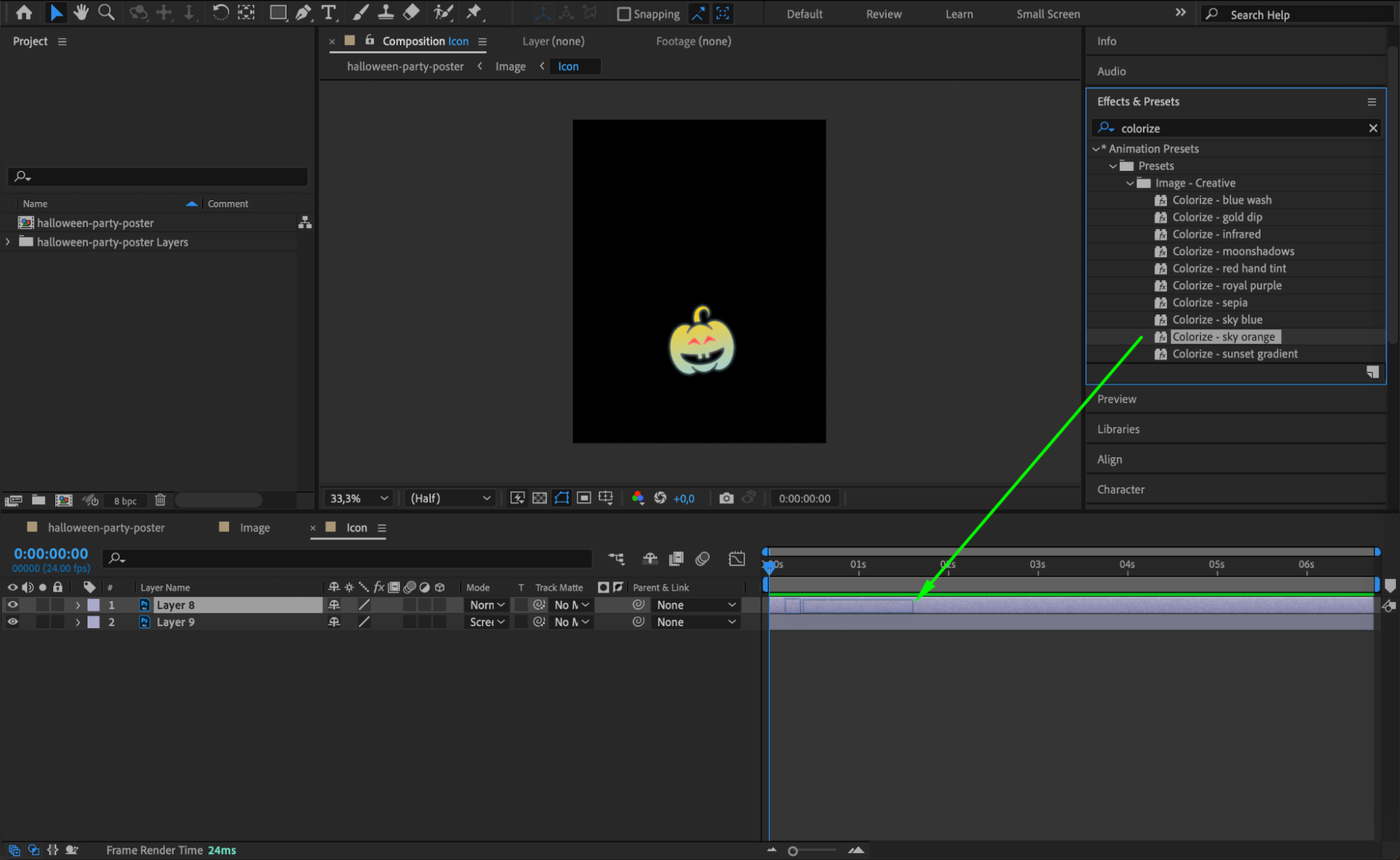
Task: Select the Type tool
Action: tap(328, 12)
